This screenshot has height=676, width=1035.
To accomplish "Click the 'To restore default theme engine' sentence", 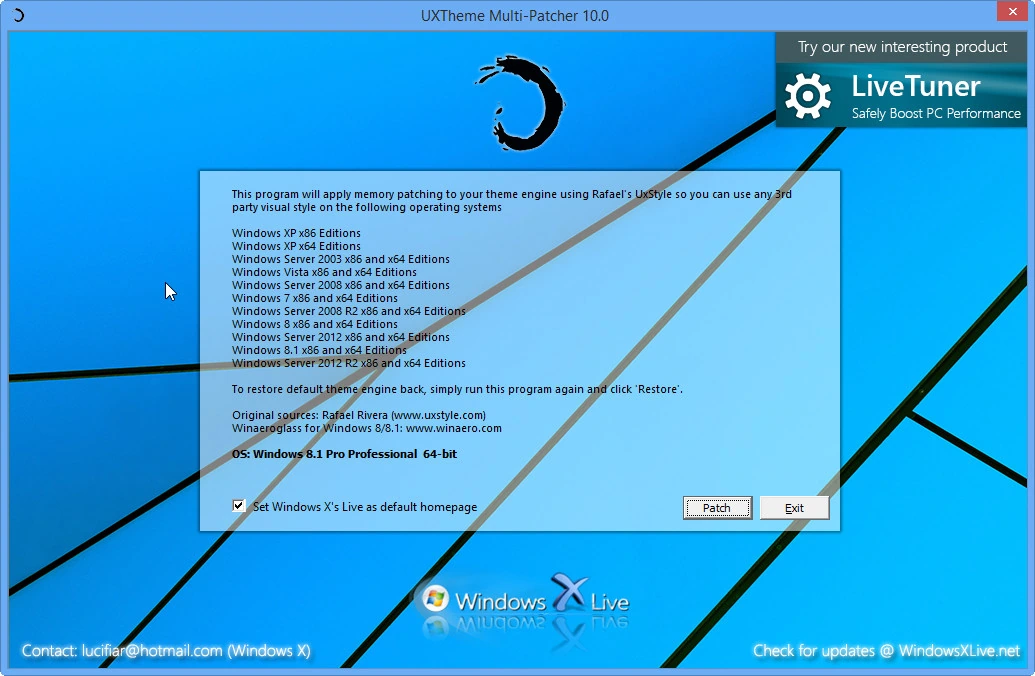I will click(457, 389).
